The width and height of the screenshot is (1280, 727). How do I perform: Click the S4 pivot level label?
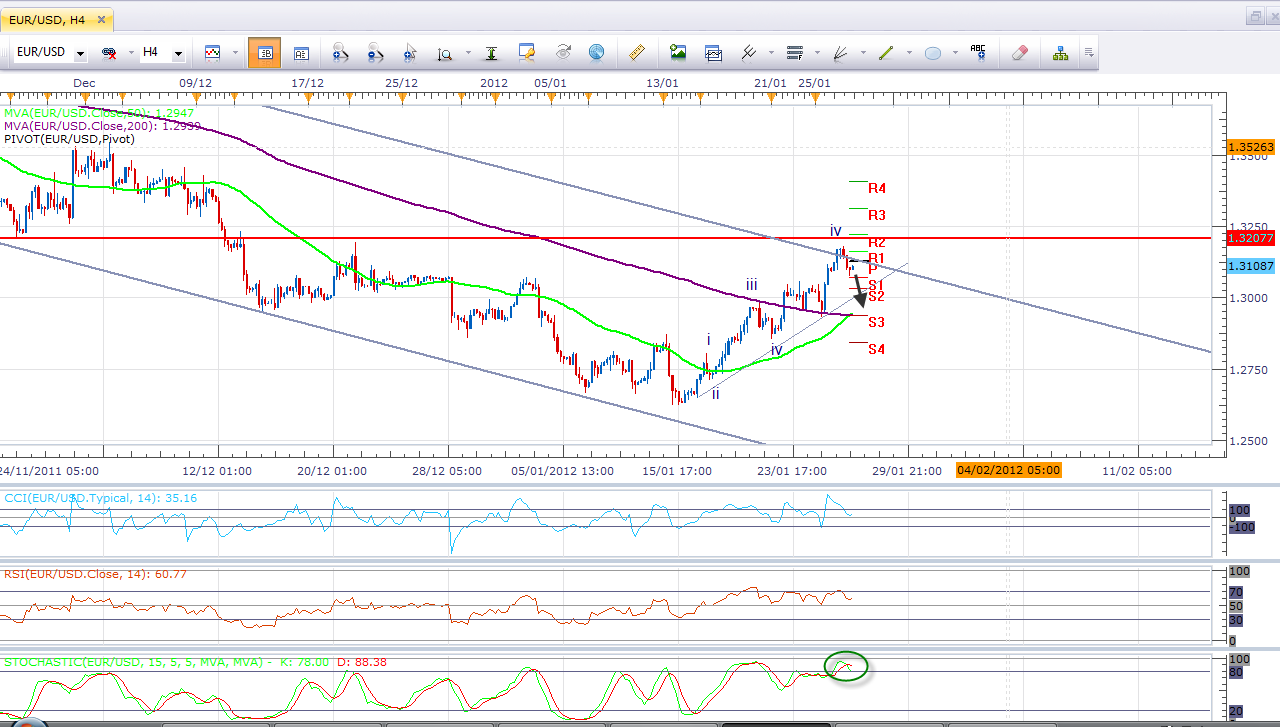pos(876,349)
